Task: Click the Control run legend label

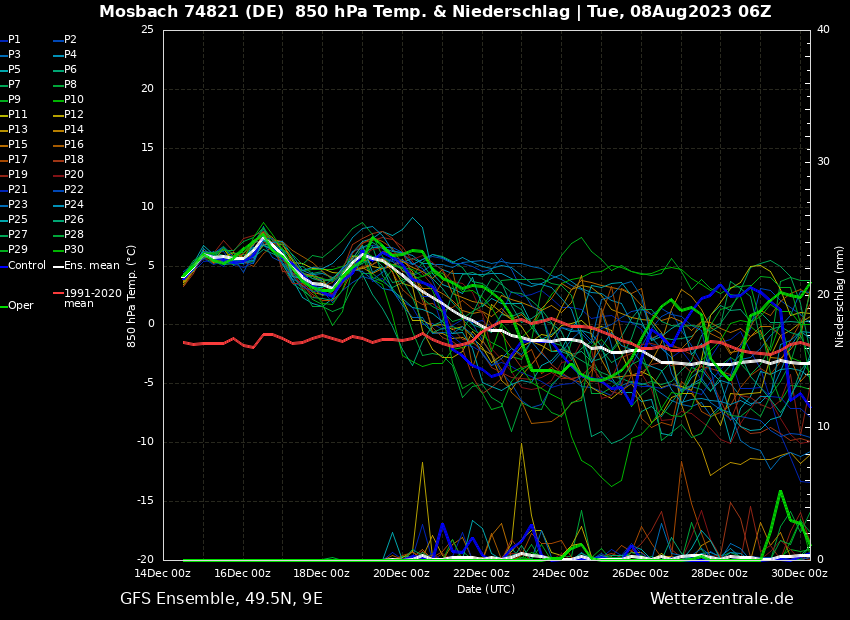Action: point(27,266)
